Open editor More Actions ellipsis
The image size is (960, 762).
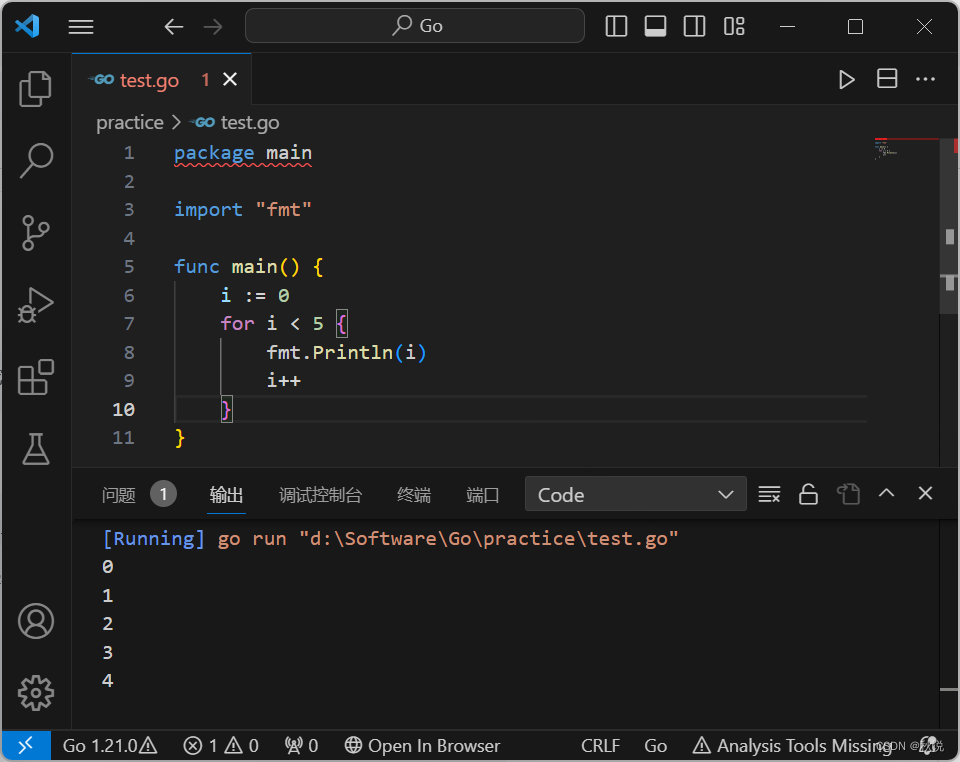(925, 79)
